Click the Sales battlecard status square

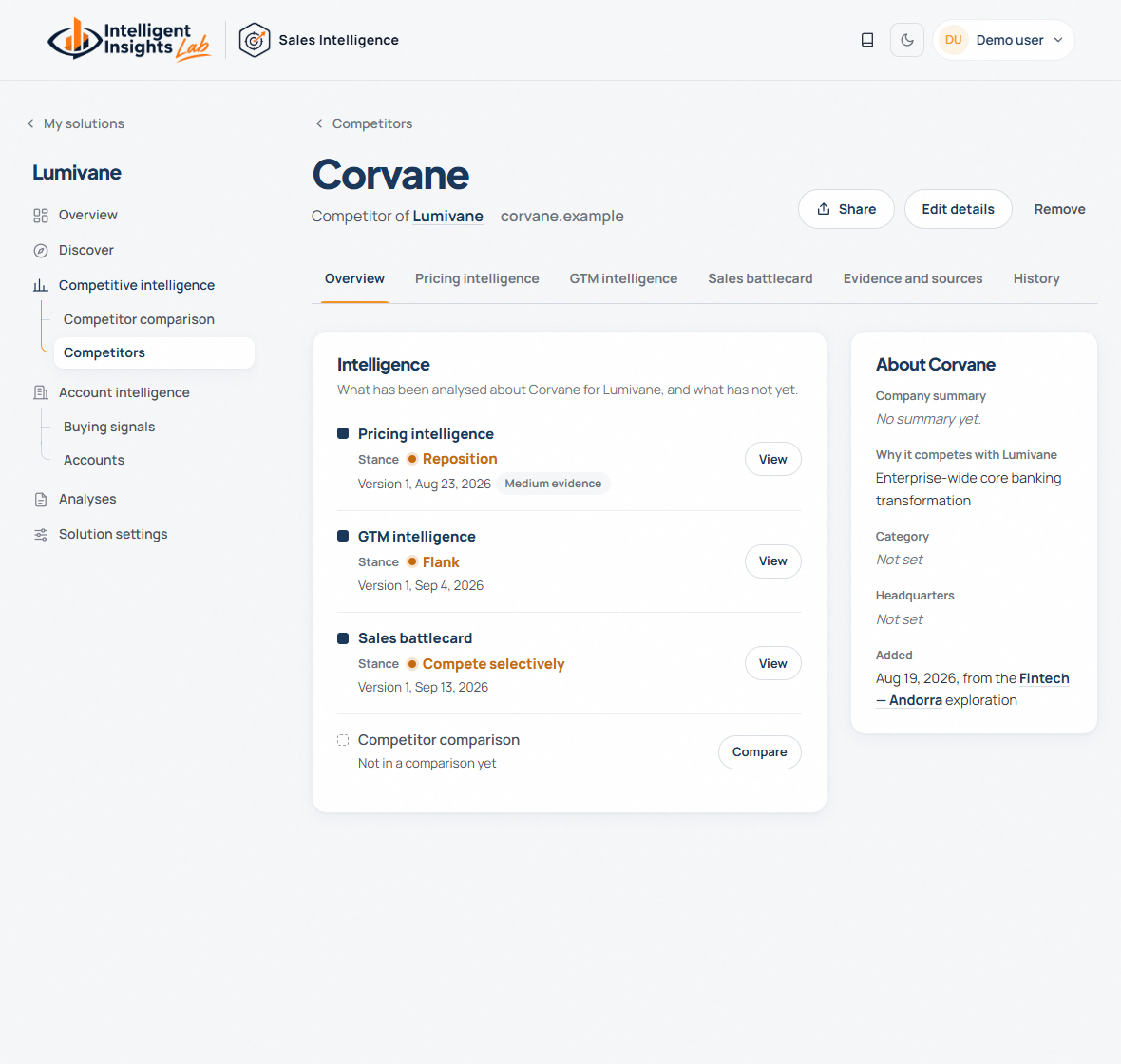[x=343, y=637]
